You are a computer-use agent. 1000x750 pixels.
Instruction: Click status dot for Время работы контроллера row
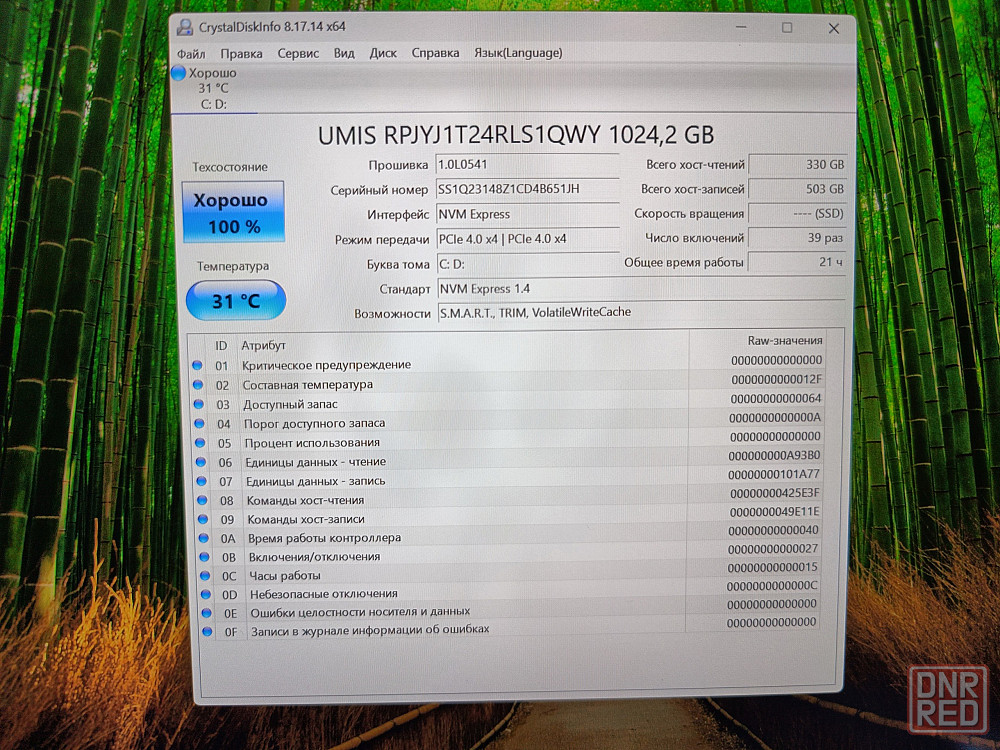point(203,538)
